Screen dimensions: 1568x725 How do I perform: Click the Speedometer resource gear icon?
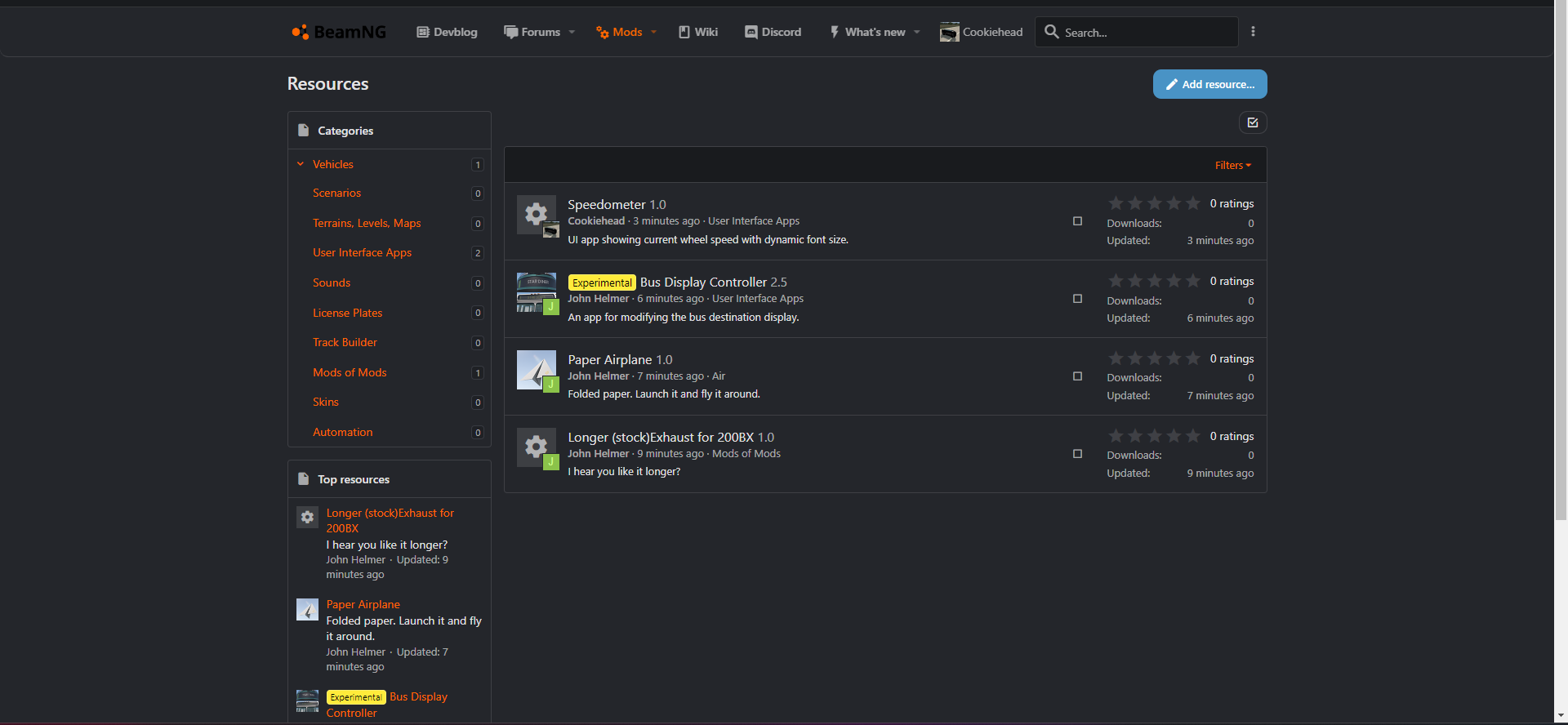point(537,215)
